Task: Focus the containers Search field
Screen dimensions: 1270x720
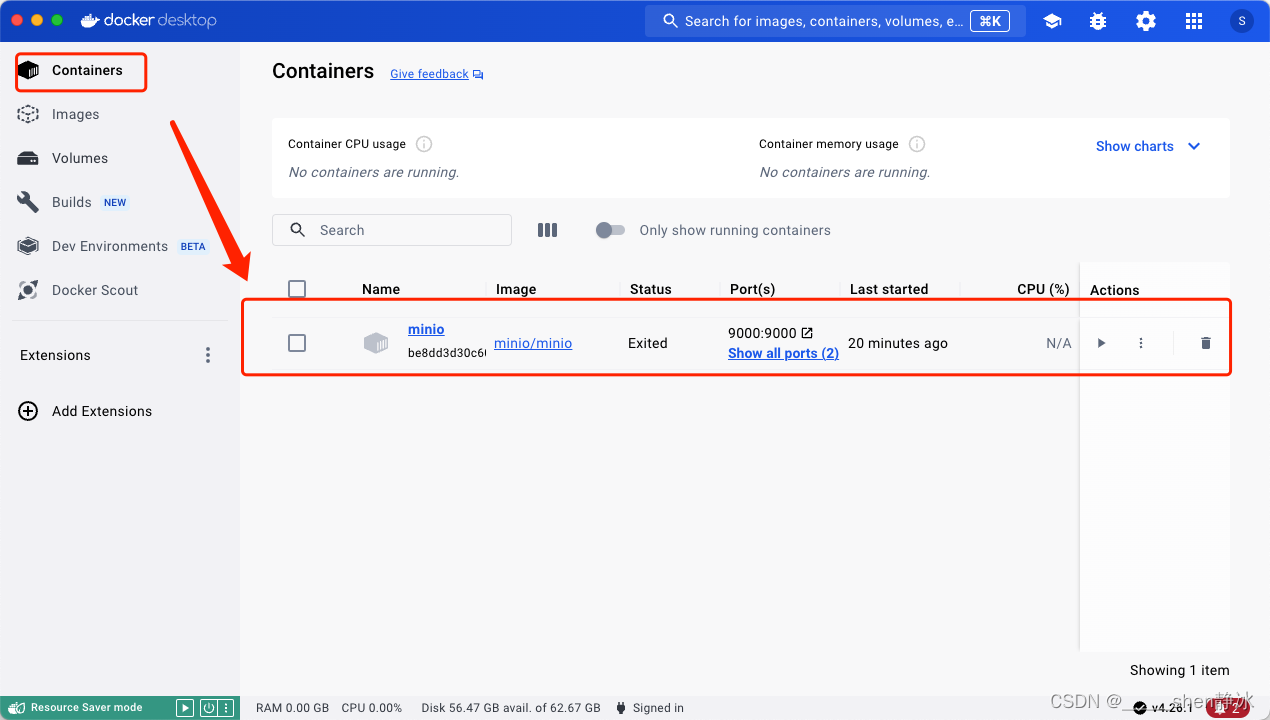Action: click(x=392, y=230)
